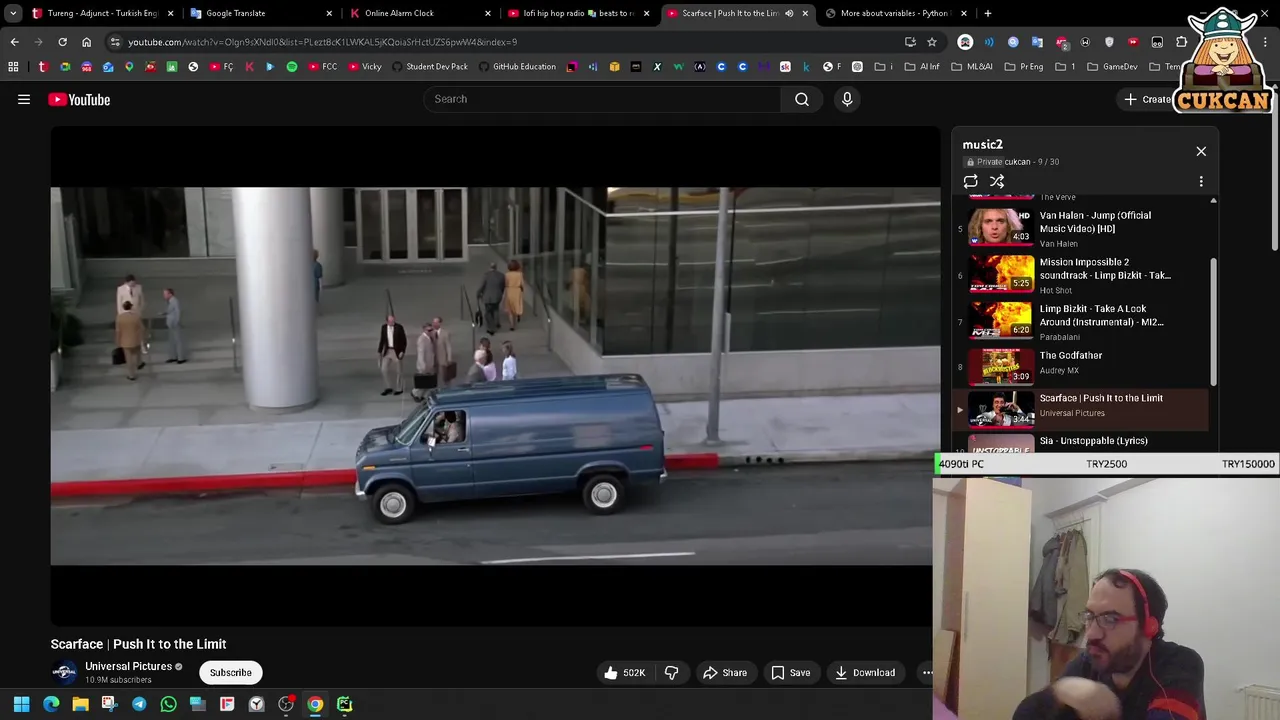Screen dimensions: 1280x720
Task: Install app or cast icon in address bar
Action: [x=910, y=42]
